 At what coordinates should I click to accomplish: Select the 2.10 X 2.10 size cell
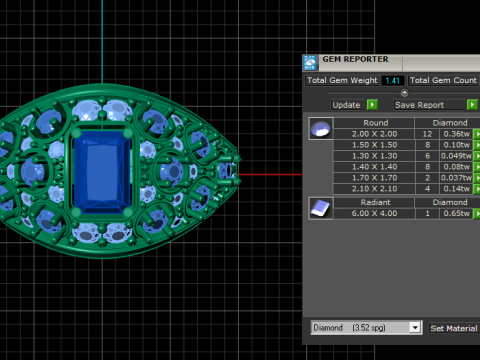374,189
